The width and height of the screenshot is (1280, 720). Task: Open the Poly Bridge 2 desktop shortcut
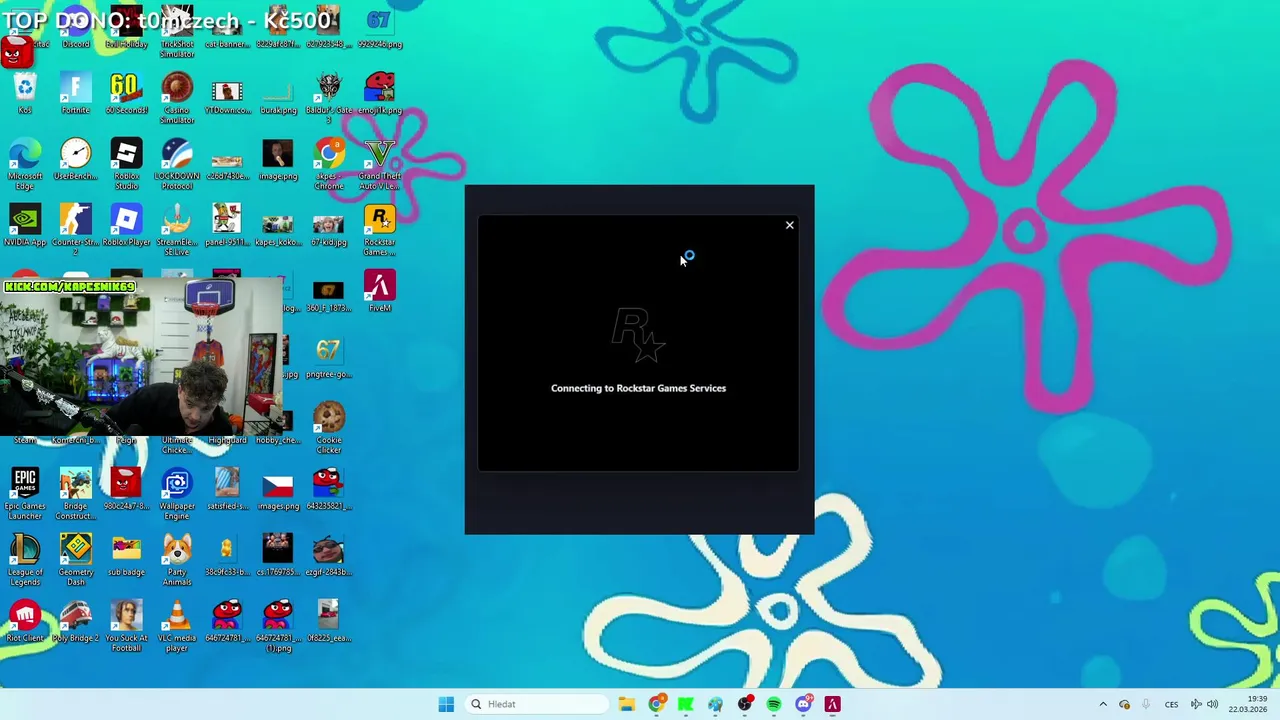coord(75,622)
